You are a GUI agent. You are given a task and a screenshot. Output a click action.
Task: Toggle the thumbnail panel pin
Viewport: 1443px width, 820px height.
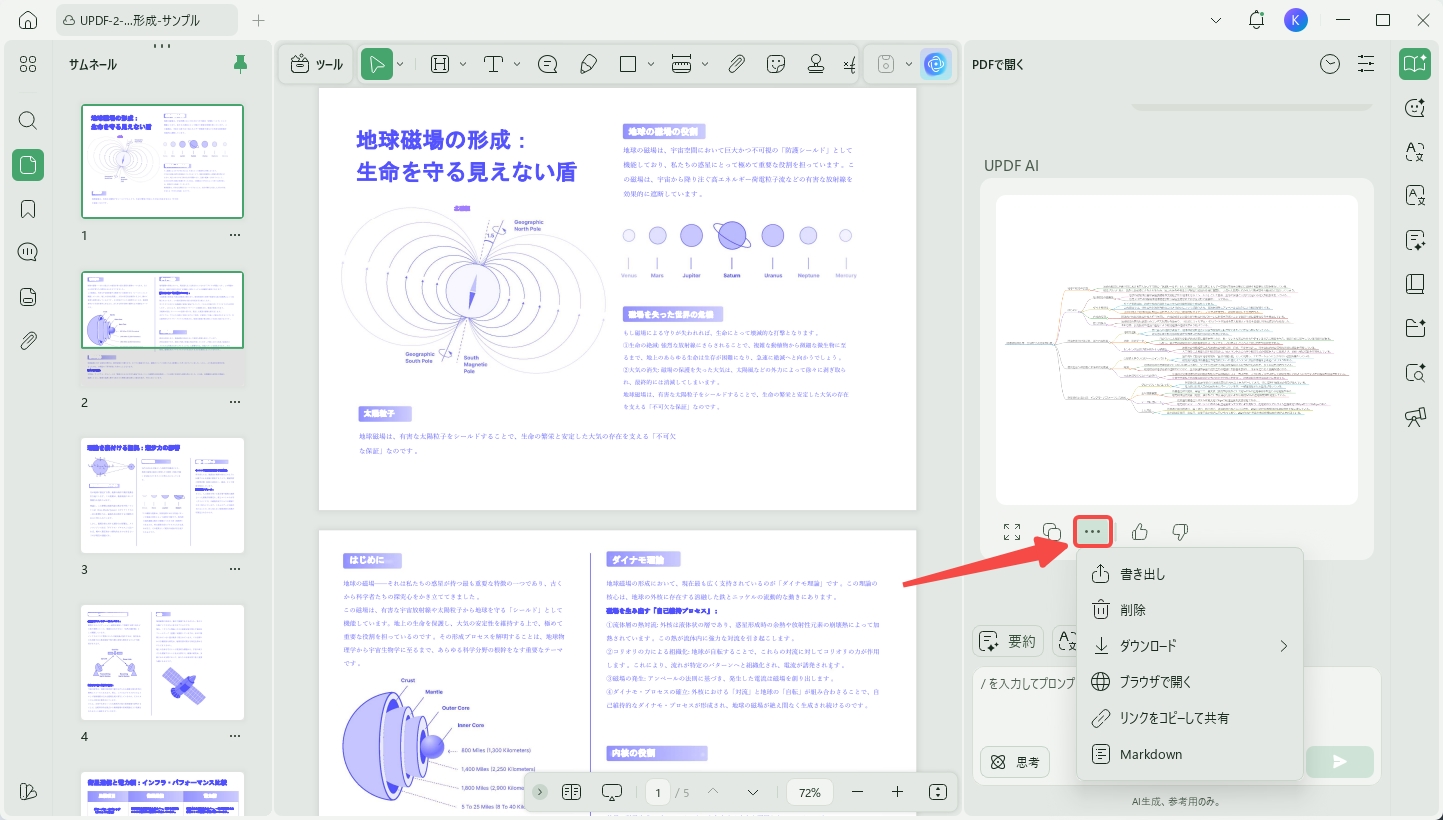click(x=240, y=64)
